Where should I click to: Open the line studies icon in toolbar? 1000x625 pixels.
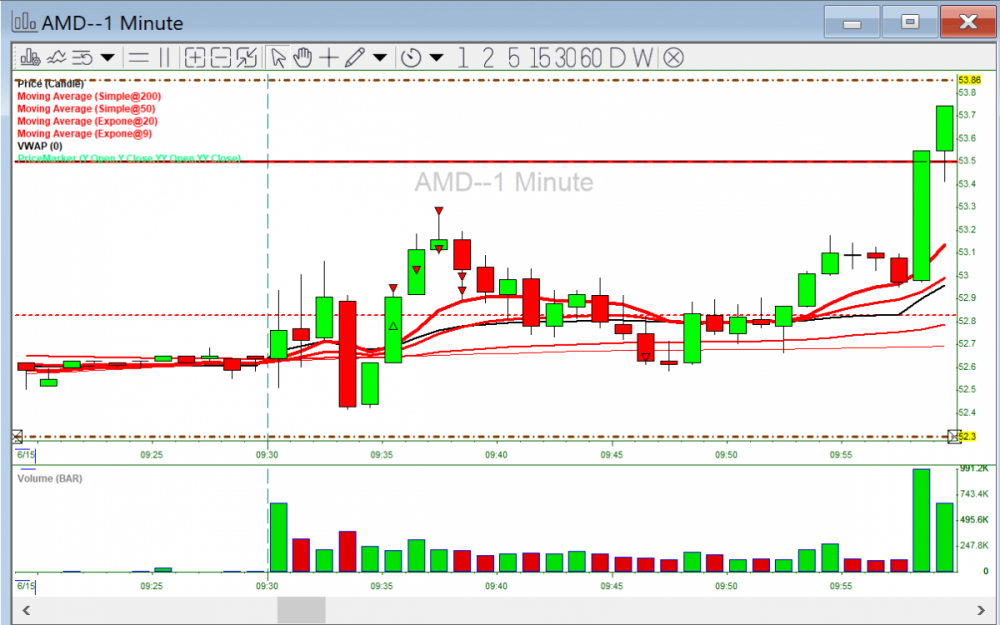click(x=57, y=57)
